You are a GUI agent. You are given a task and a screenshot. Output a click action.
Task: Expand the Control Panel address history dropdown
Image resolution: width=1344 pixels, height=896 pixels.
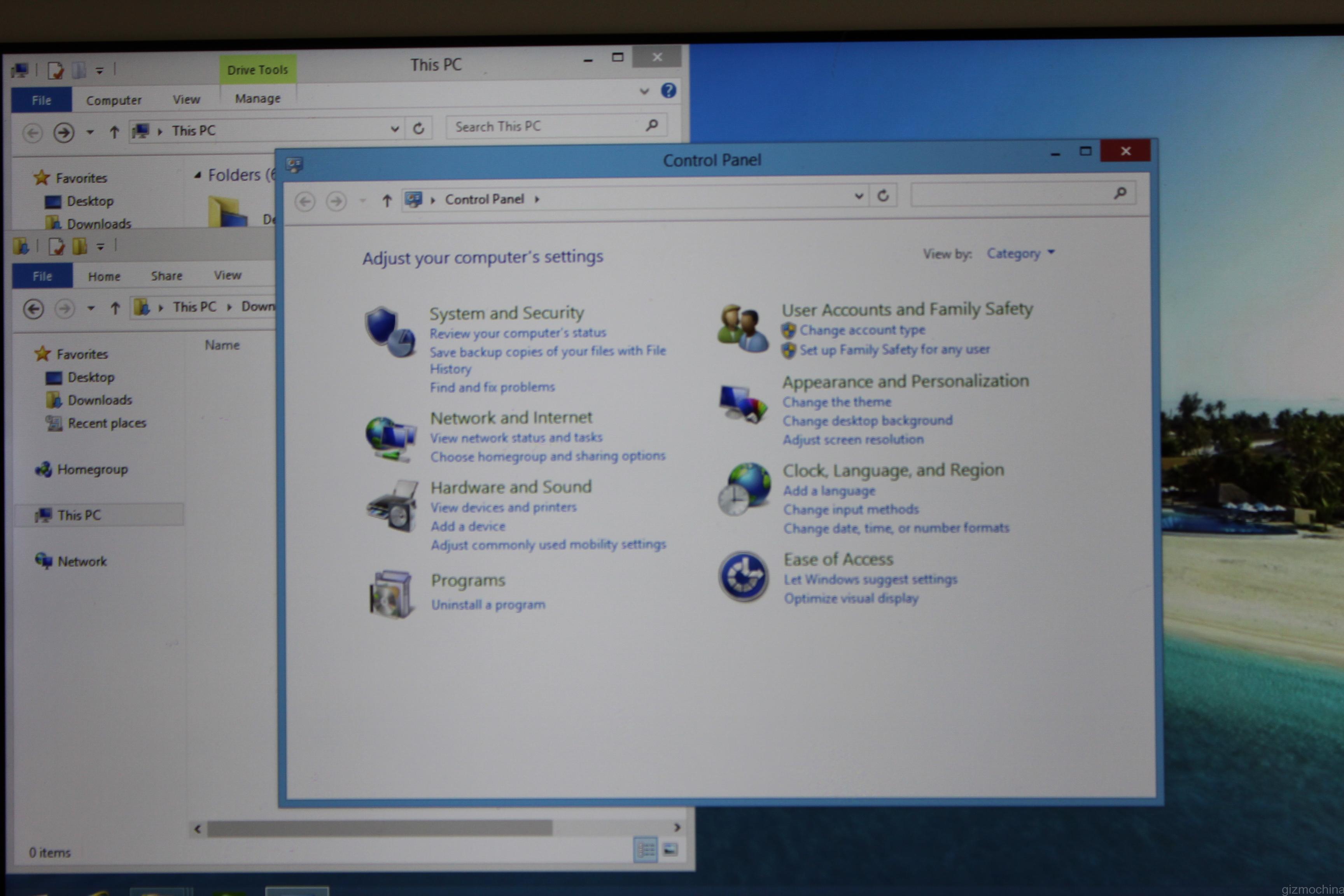[x=858, y=196]
